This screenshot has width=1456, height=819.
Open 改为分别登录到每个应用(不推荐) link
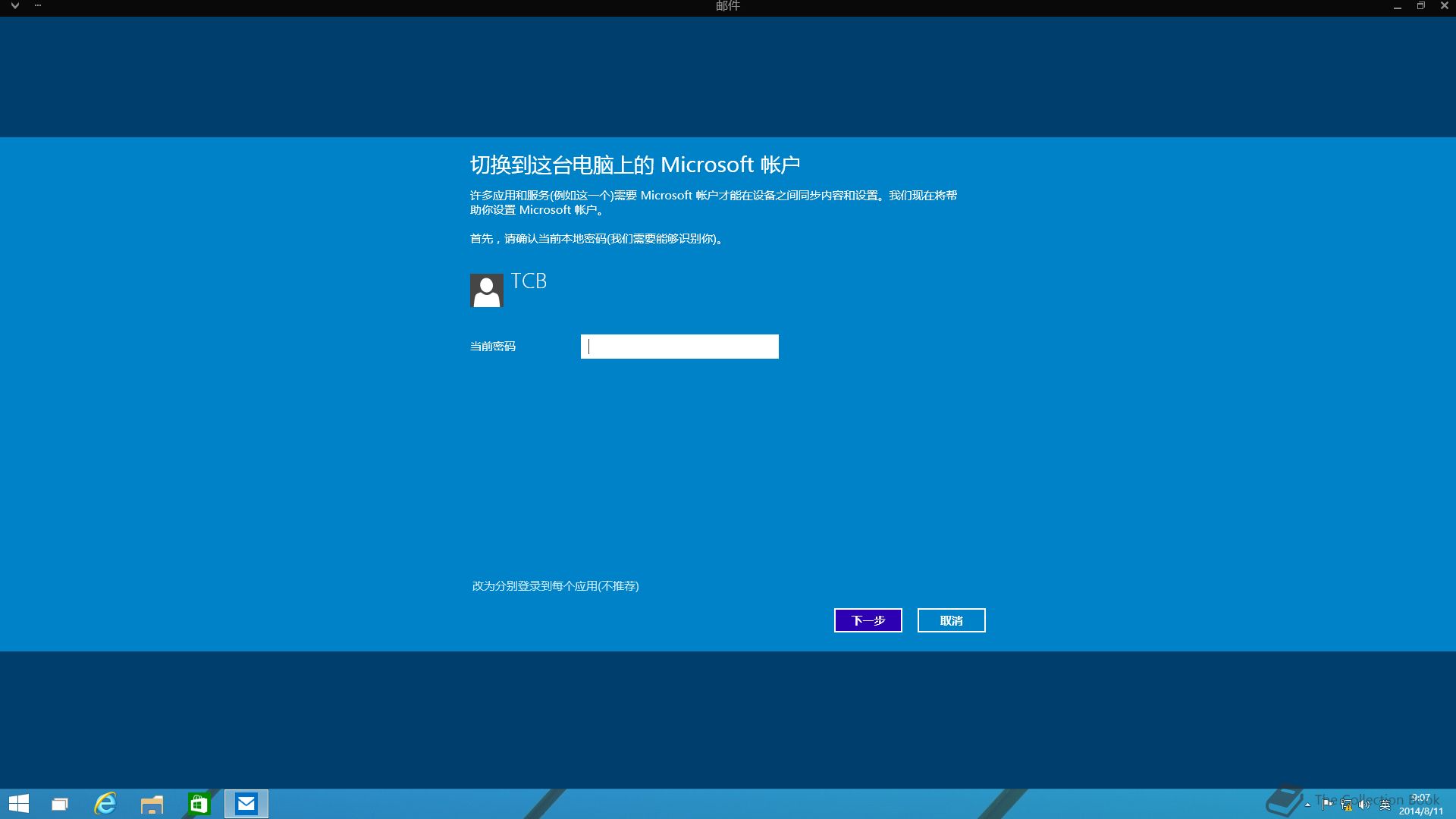click(x=555, y=585)
